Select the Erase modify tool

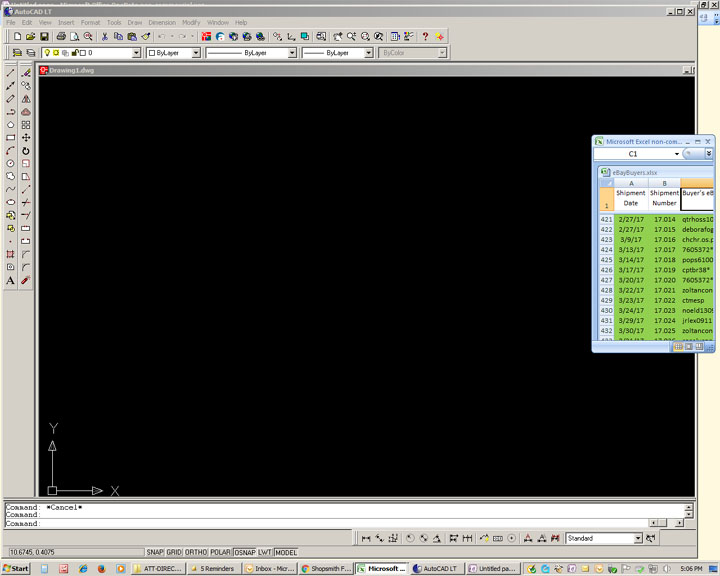point(26,73)
